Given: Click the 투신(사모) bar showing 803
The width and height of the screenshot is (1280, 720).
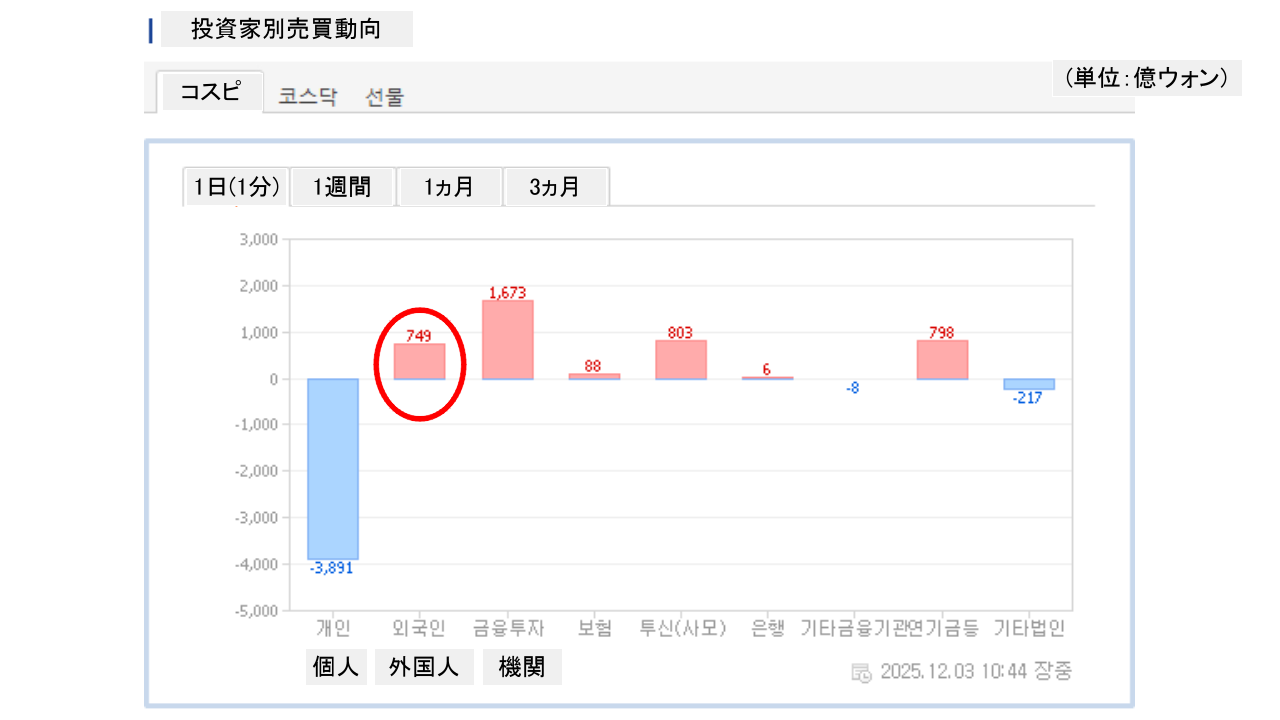Looking at the screenshot, I should coord(681,360).
